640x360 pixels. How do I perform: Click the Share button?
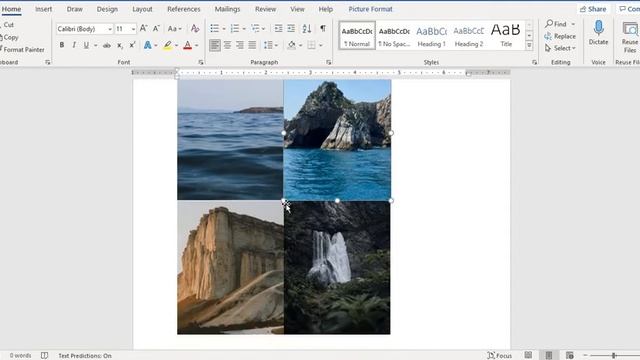point(593,9)
